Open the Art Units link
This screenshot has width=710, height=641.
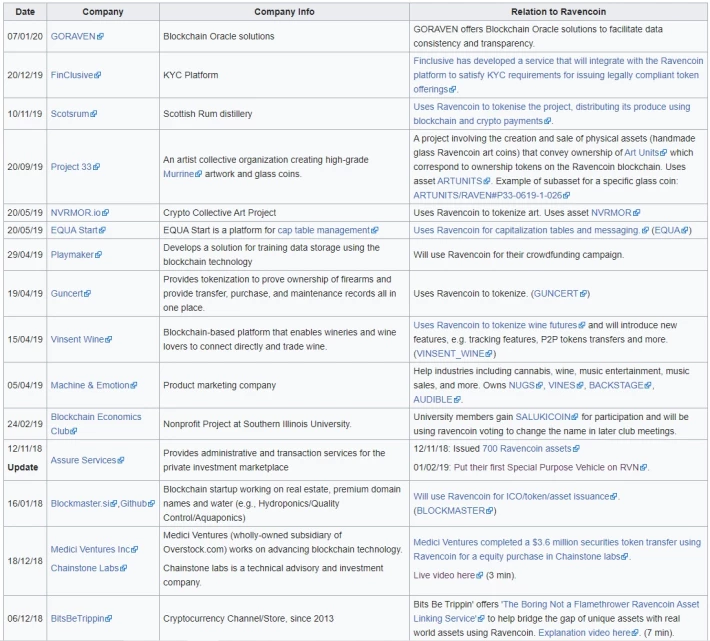pos(646,153)
